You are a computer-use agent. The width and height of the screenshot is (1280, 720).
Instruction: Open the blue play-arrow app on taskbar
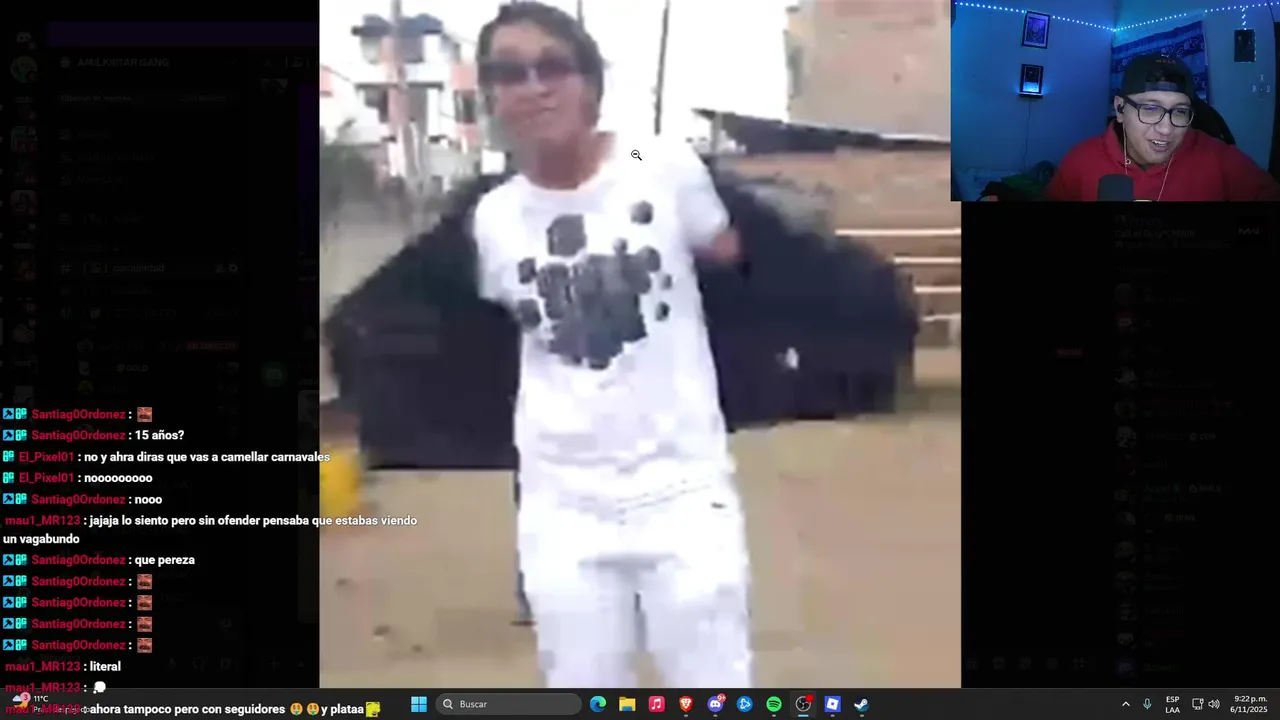pos(744,704)
